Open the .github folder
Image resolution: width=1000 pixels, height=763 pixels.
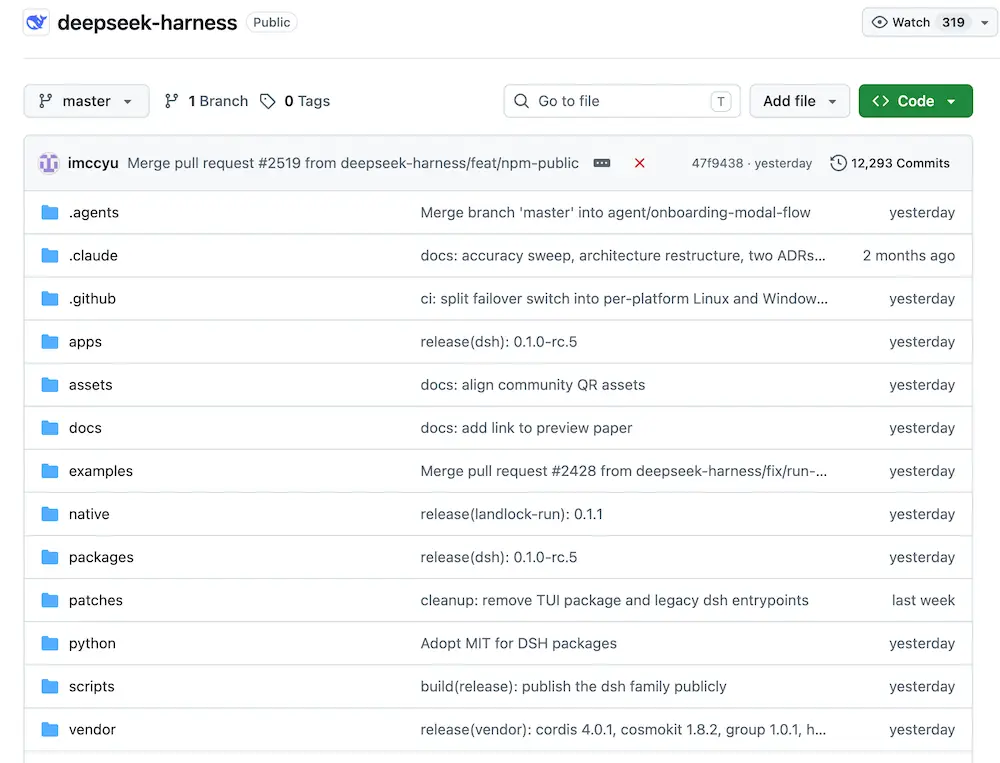tap(92, 299)
